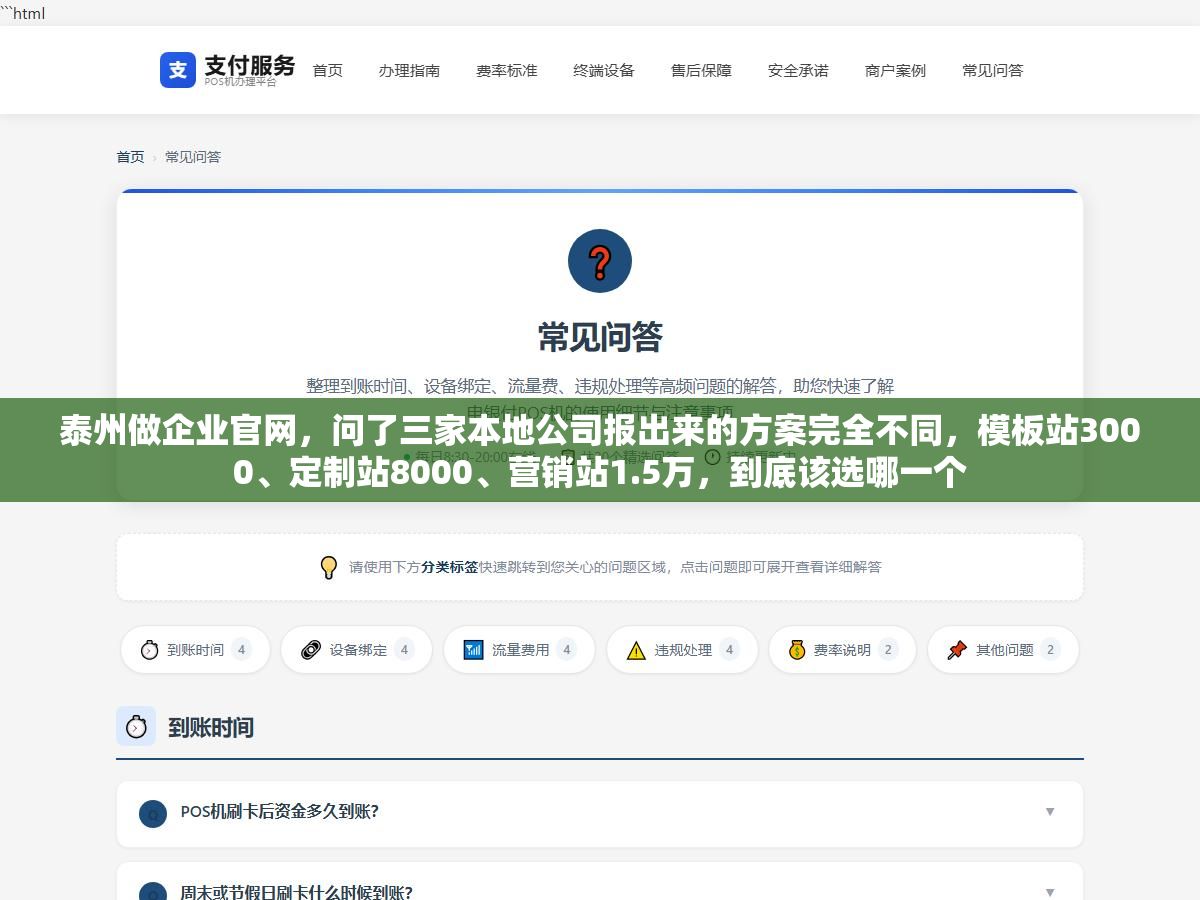The image size is (1200, 900).
Task: Expand 周末或节假日刷卡什么时候到账 question
Action: pos(600,882)
